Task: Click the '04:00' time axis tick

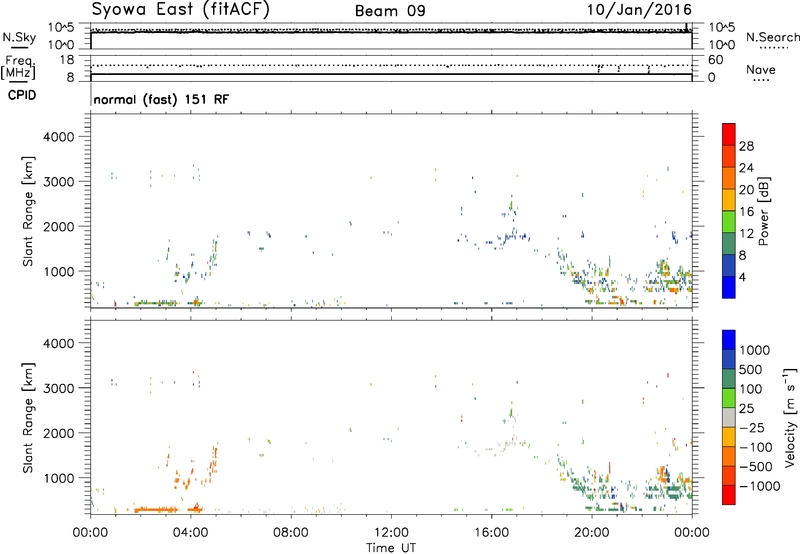Action: click(x=191, y=533)
